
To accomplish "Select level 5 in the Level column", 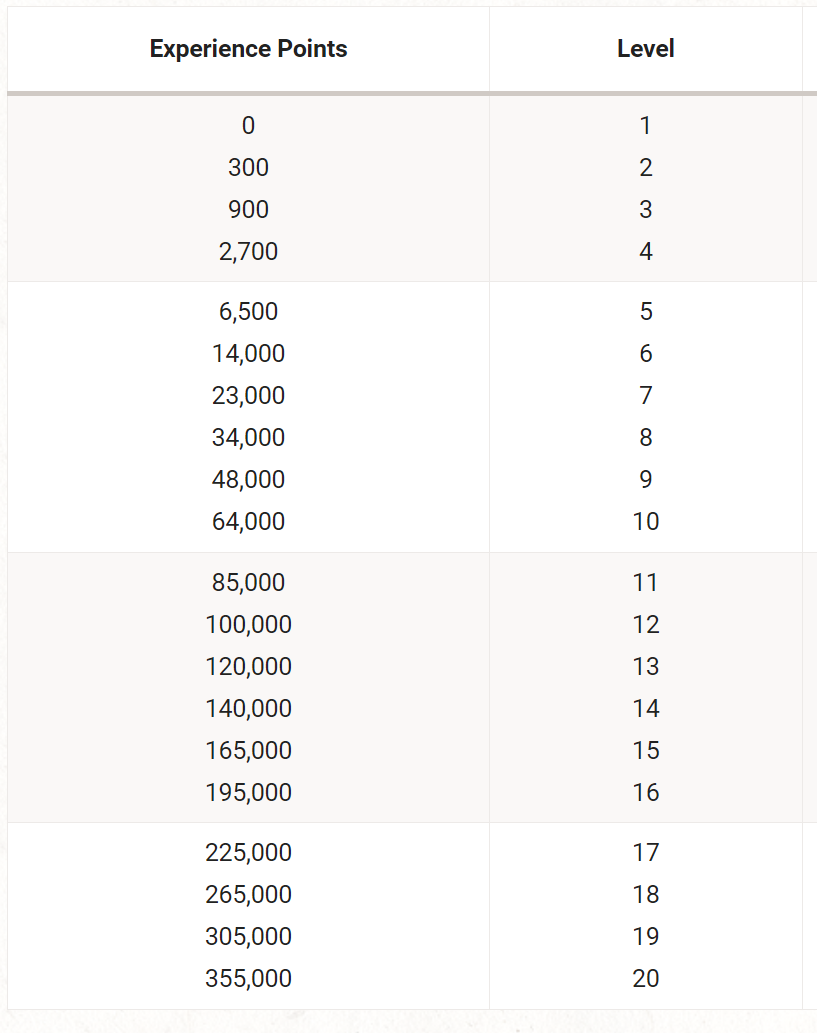I will tap(646, 312).
